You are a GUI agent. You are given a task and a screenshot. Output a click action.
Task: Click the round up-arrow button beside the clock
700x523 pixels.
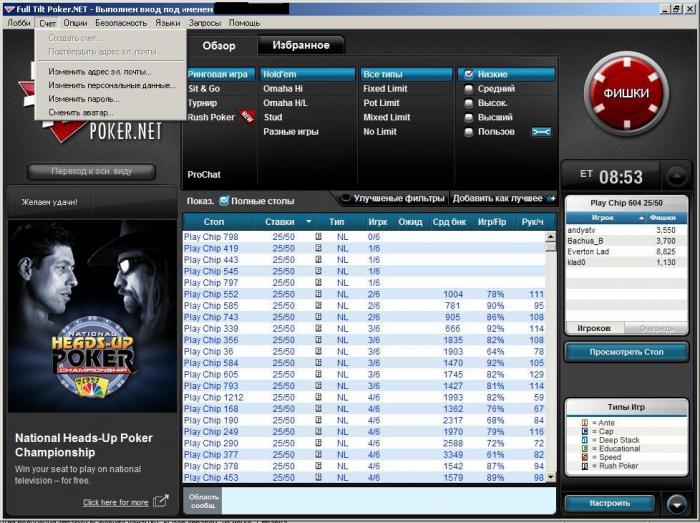(x=677, y=176)
